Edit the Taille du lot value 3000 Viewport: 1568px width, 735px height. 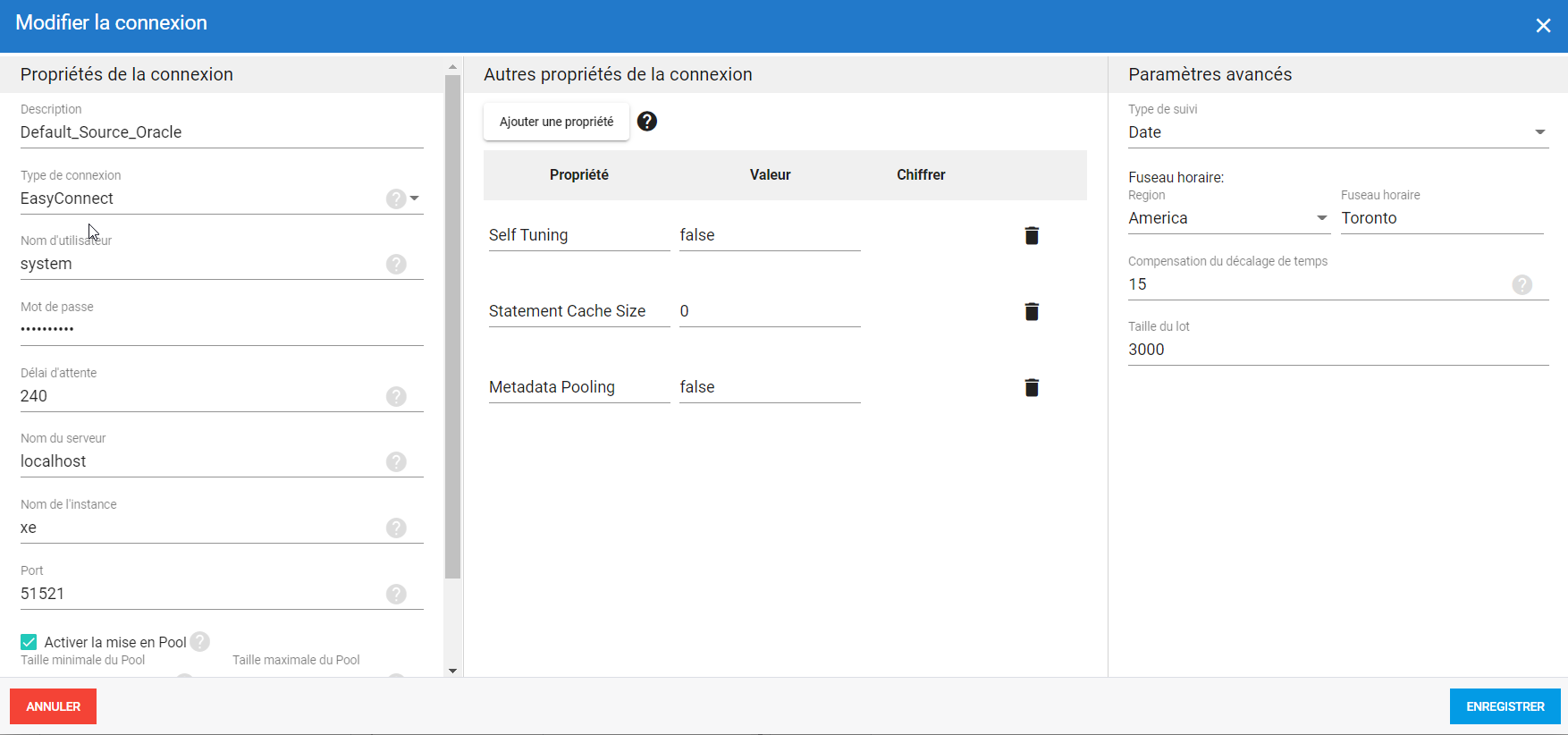[1338, 350]
